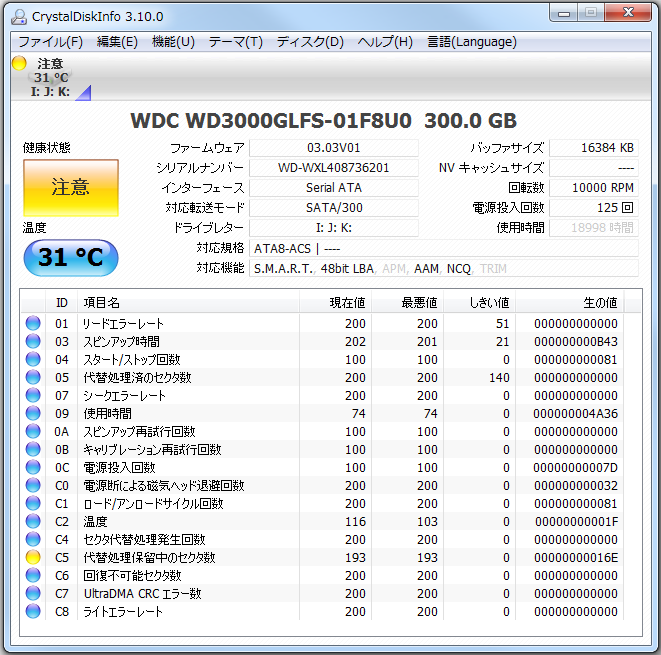Toggle the AAM feature label
The image size is (661, 655).
click(x=425, y=268)
